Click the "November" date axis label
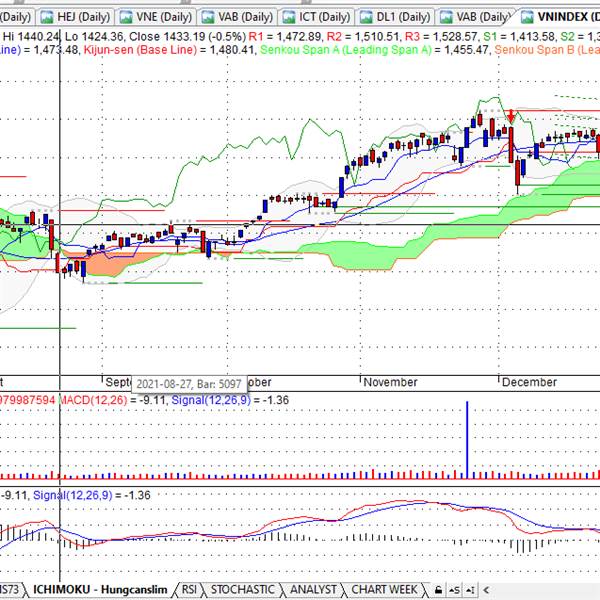 tap(390, 382)
